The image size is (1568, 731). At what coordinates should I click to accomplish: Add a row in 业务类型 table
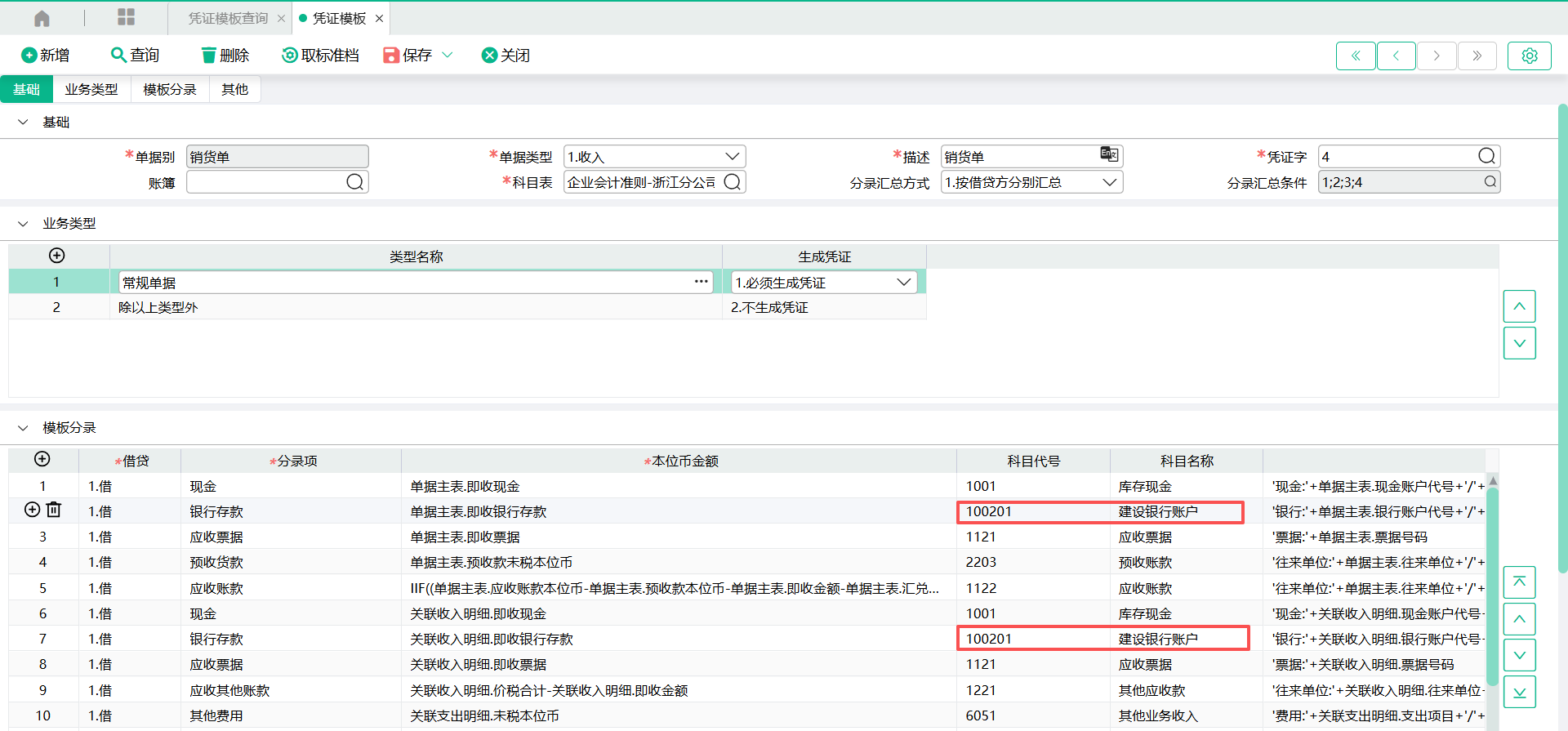[57, 256]
